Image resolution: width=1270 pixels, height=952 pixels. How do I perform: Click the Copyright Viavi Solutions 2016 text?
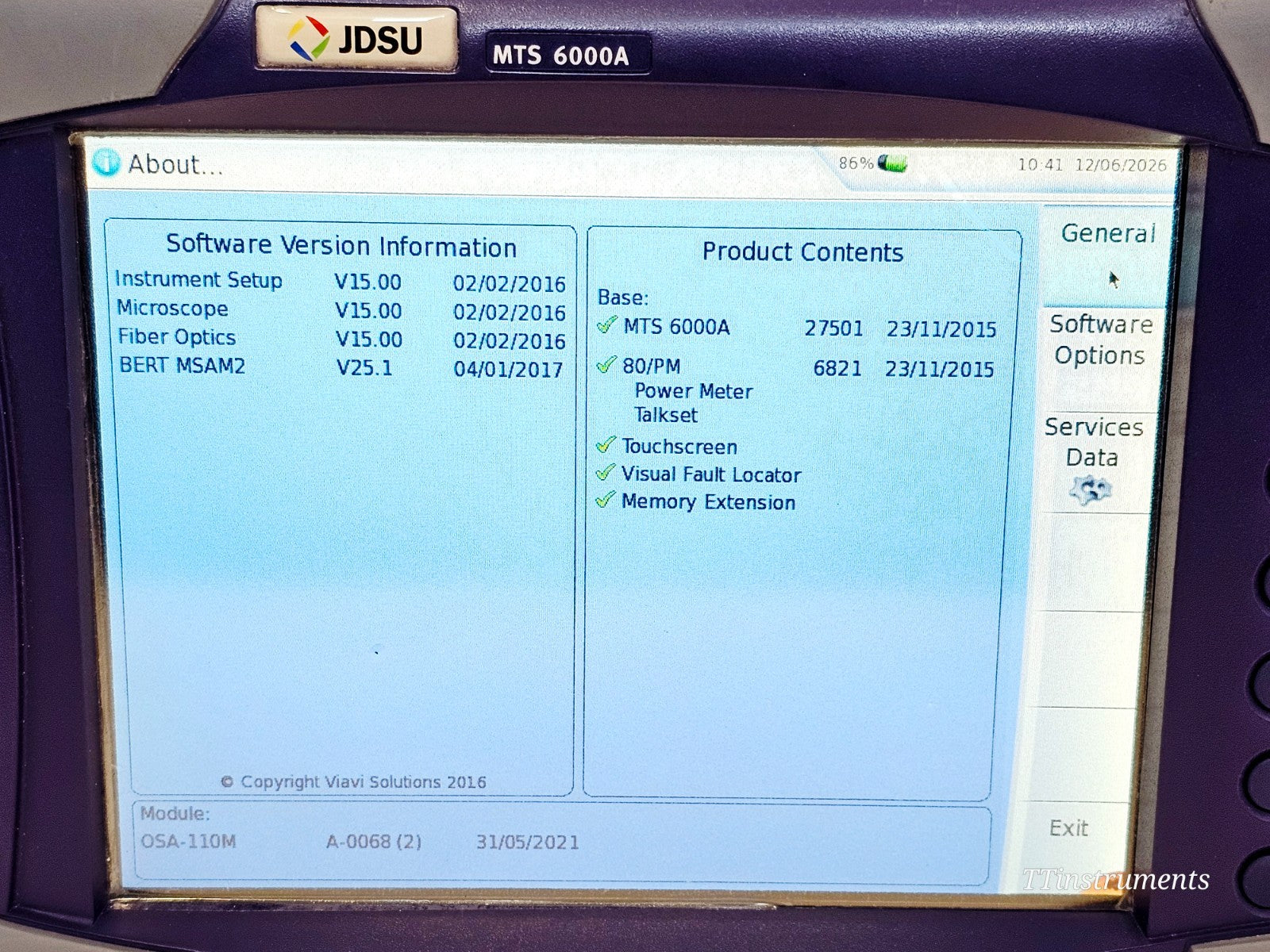[x=353, y=781]
